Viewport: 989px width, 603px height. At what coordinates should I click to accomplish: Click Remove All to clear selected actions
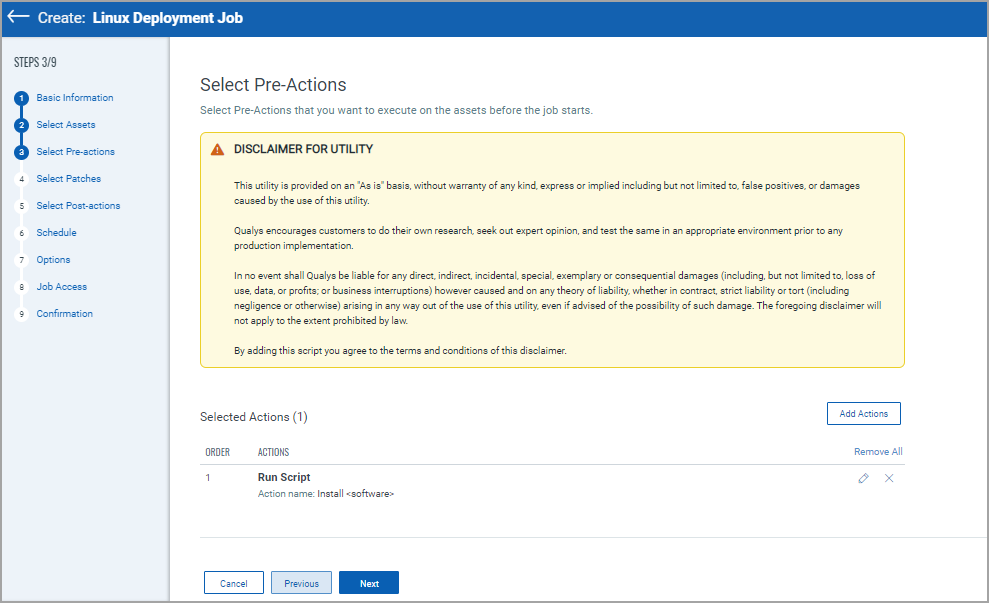click(877, 451)
